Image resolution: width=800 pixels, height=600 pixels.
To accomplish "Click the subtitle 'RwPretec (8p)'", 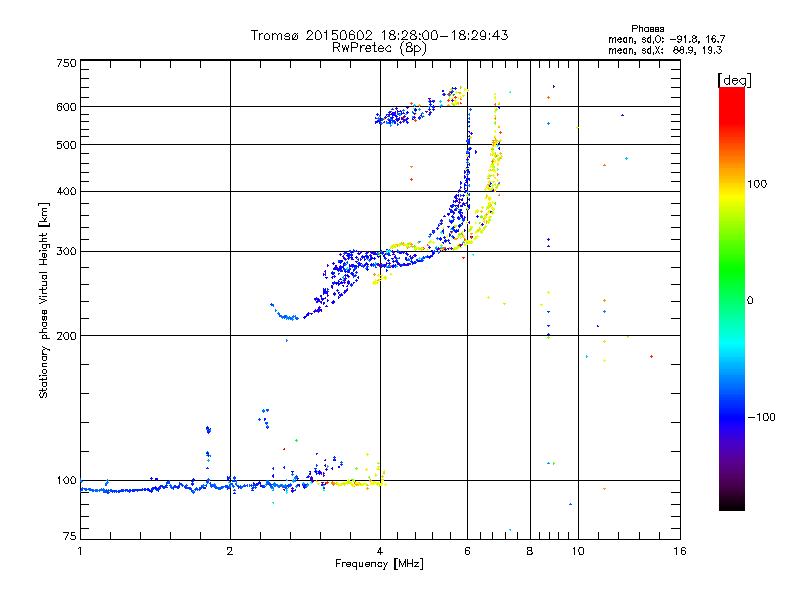I will tap(379, 48).
